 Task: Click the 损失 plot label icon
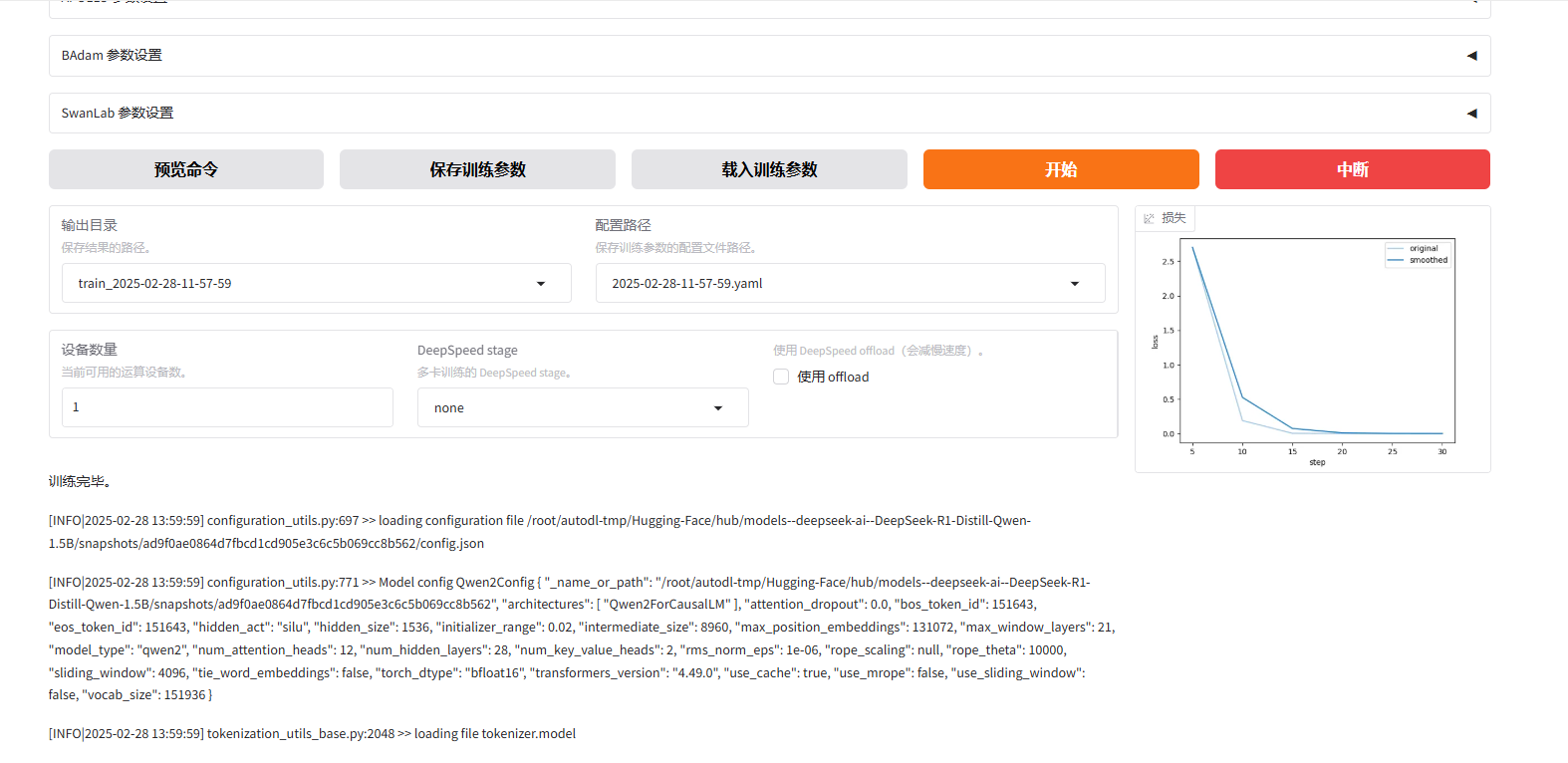[x=1149, y=218]
